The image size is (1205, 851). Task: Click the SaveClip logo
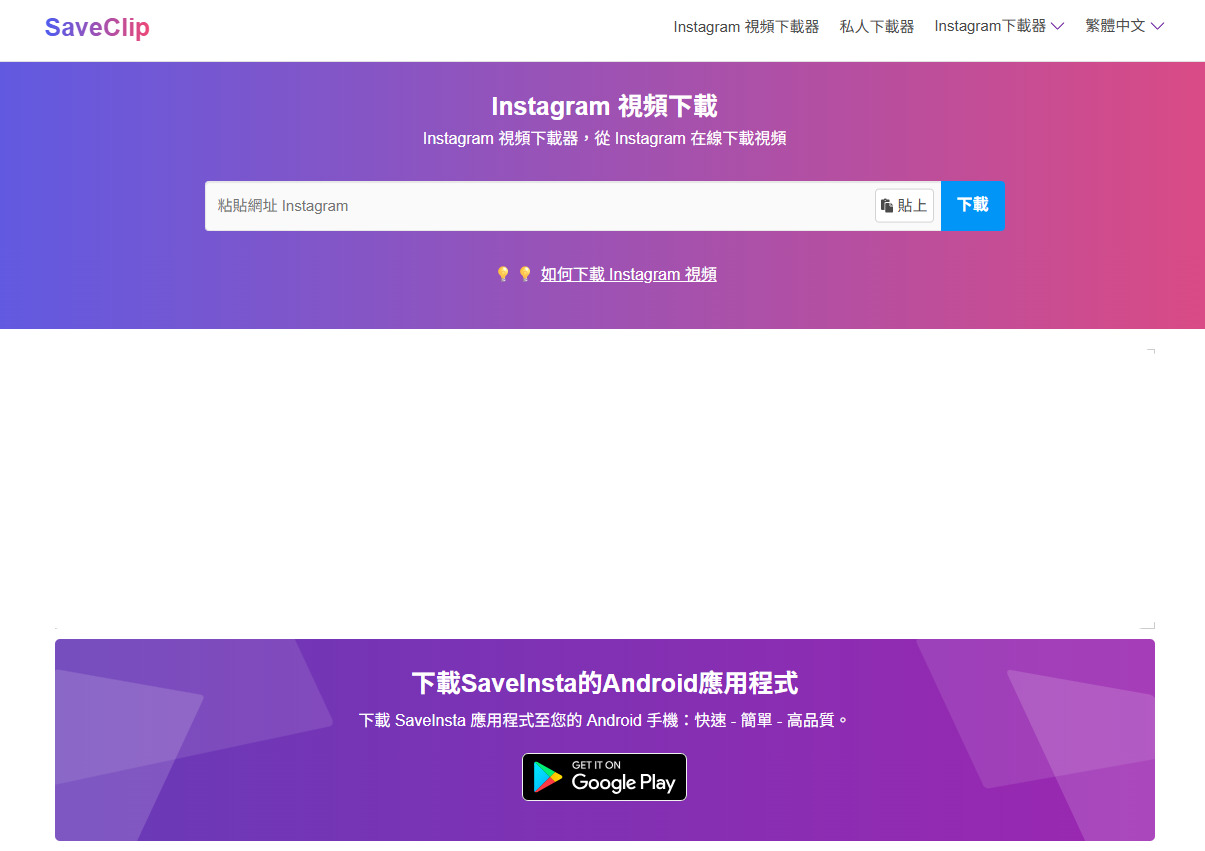(97, 28)
